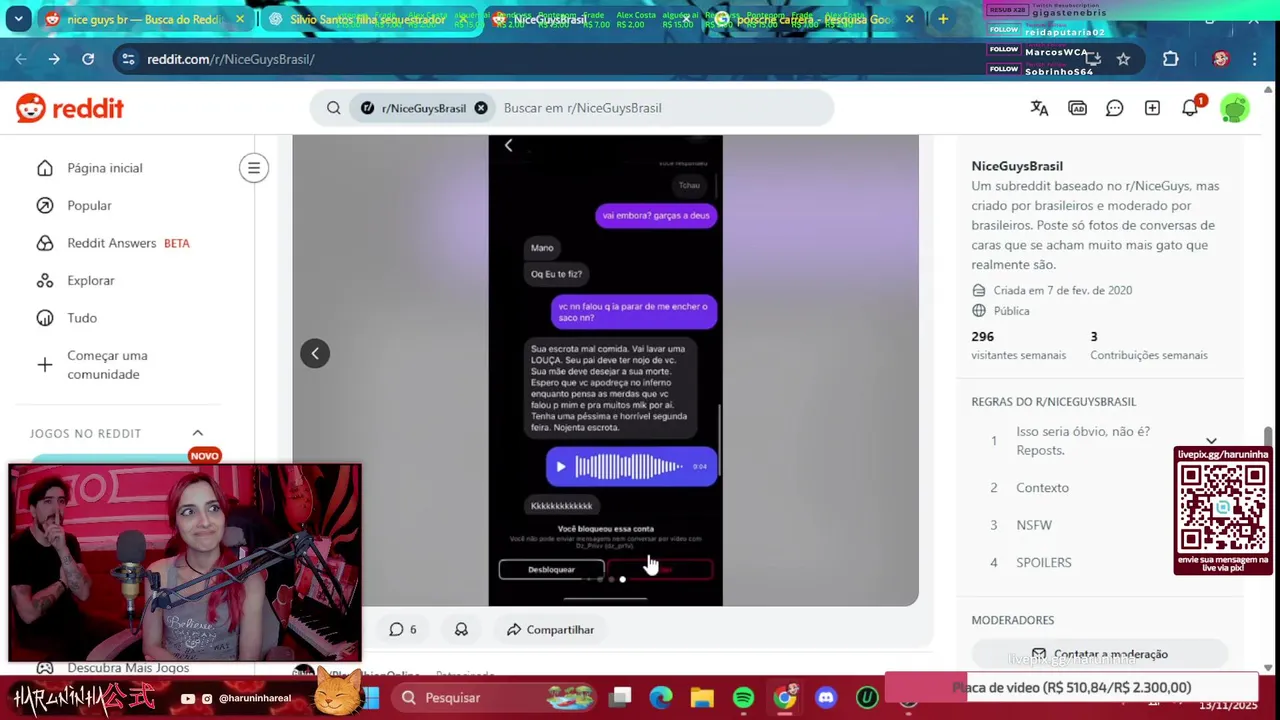The image size is (1280, 720).
Task: Close the nice guys br tab
Action: (x=240, y=19)
